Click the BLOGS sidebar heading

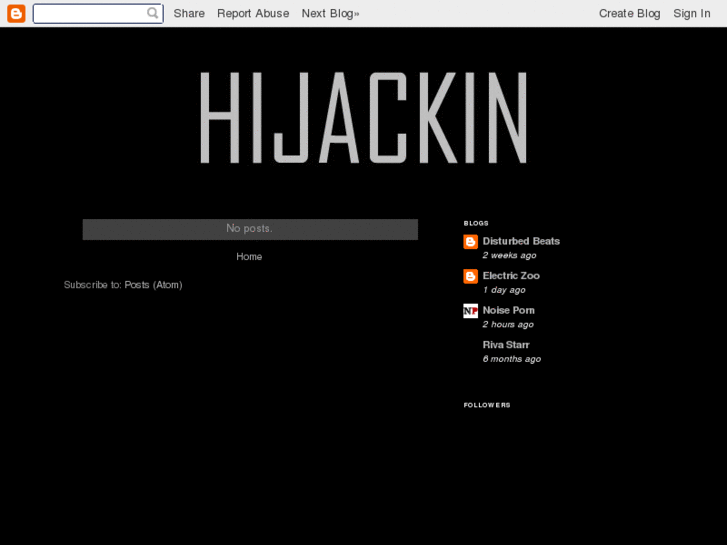click(x=476, y=223)
